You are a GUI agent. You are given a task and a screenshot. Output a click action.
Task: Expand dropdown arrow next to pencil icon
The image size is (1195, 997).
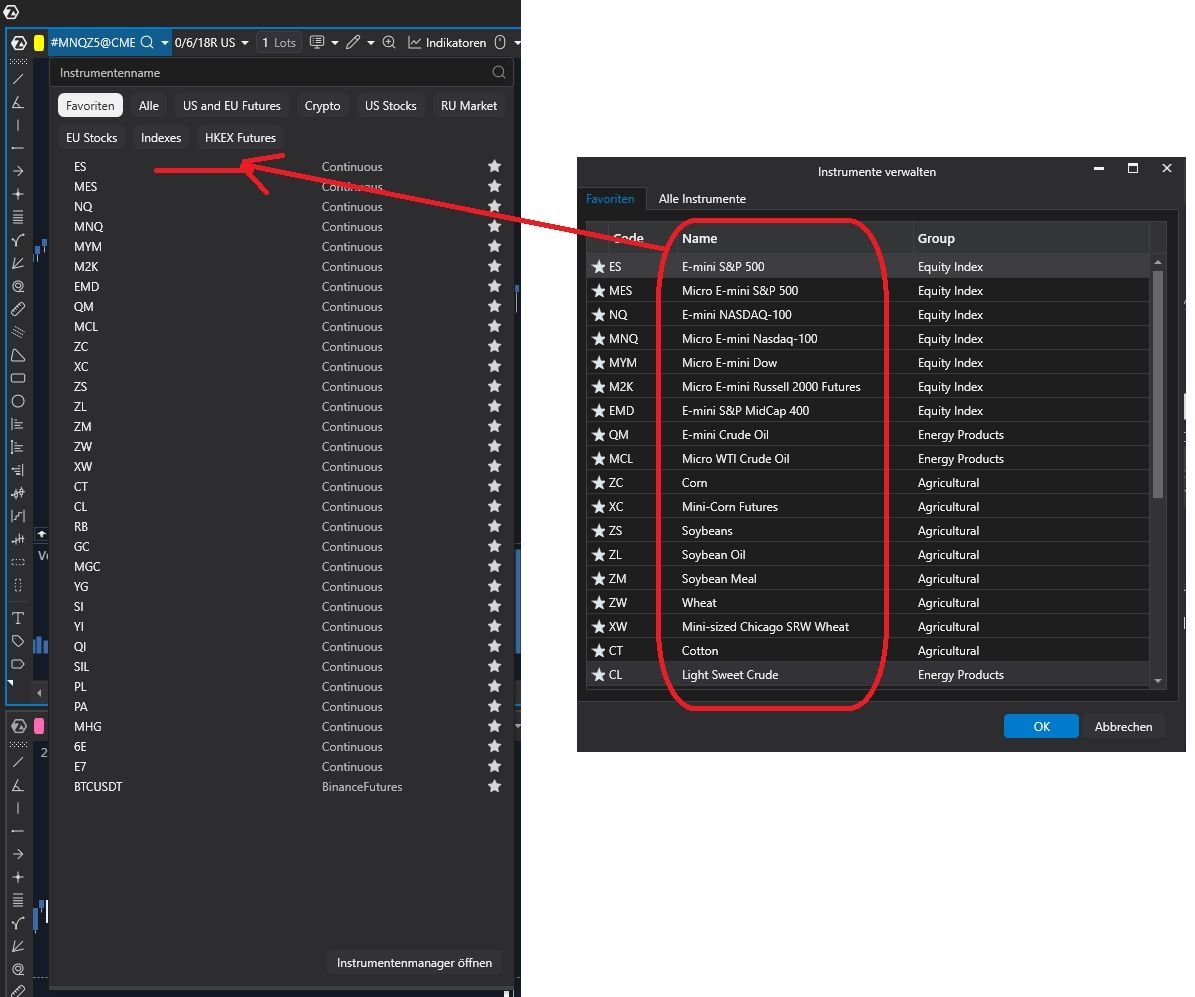tap(371, 43)
